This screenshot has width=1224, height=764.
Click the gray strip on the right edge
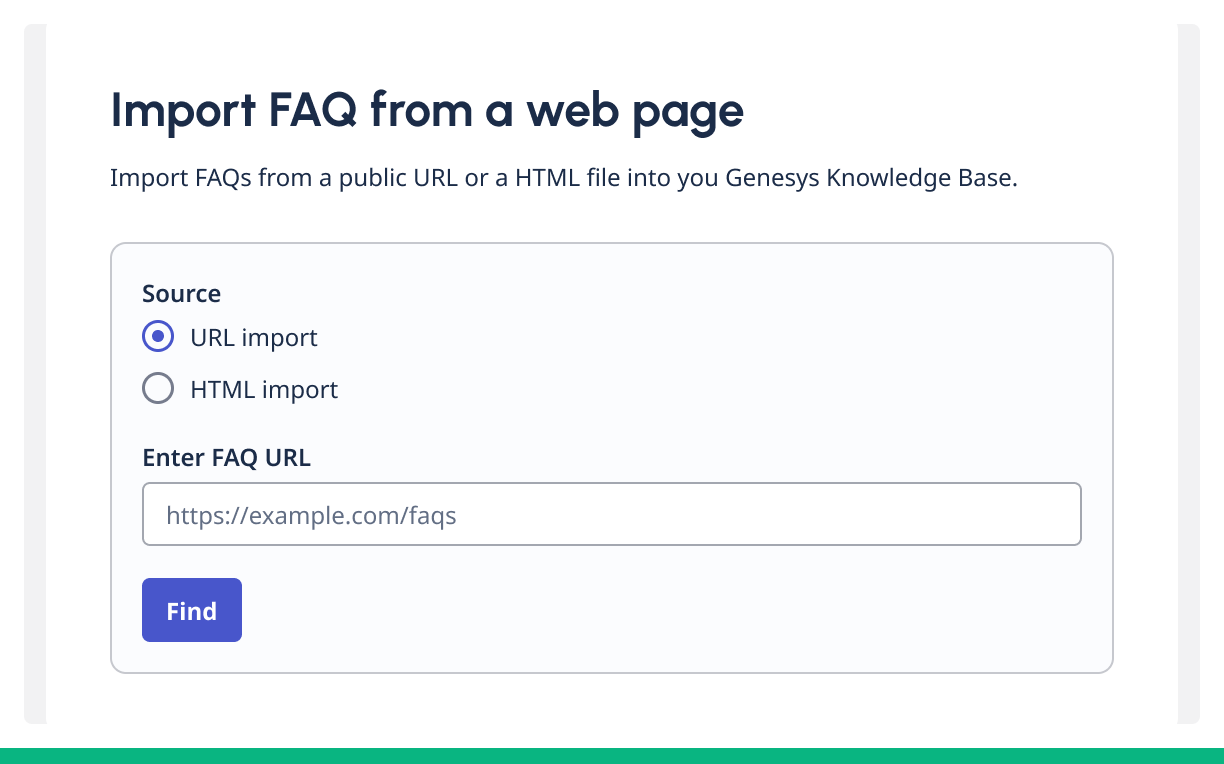point(1188,372)
